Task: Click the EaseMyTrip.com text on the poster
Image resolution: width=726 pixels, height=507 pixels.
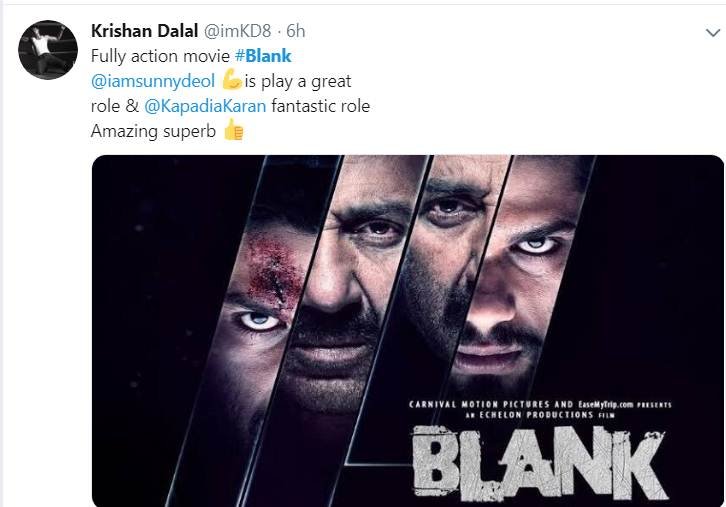Action: pyautogui.click(x=605, y=404)
